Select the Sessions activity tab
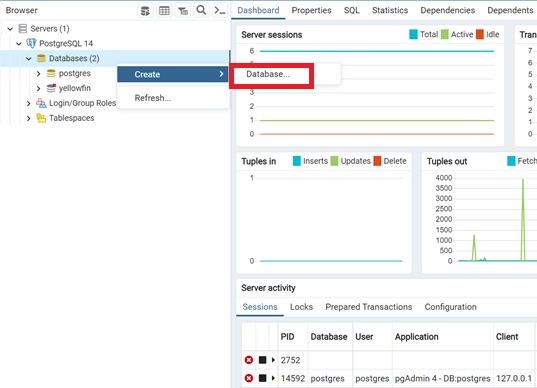 (260, 307)
